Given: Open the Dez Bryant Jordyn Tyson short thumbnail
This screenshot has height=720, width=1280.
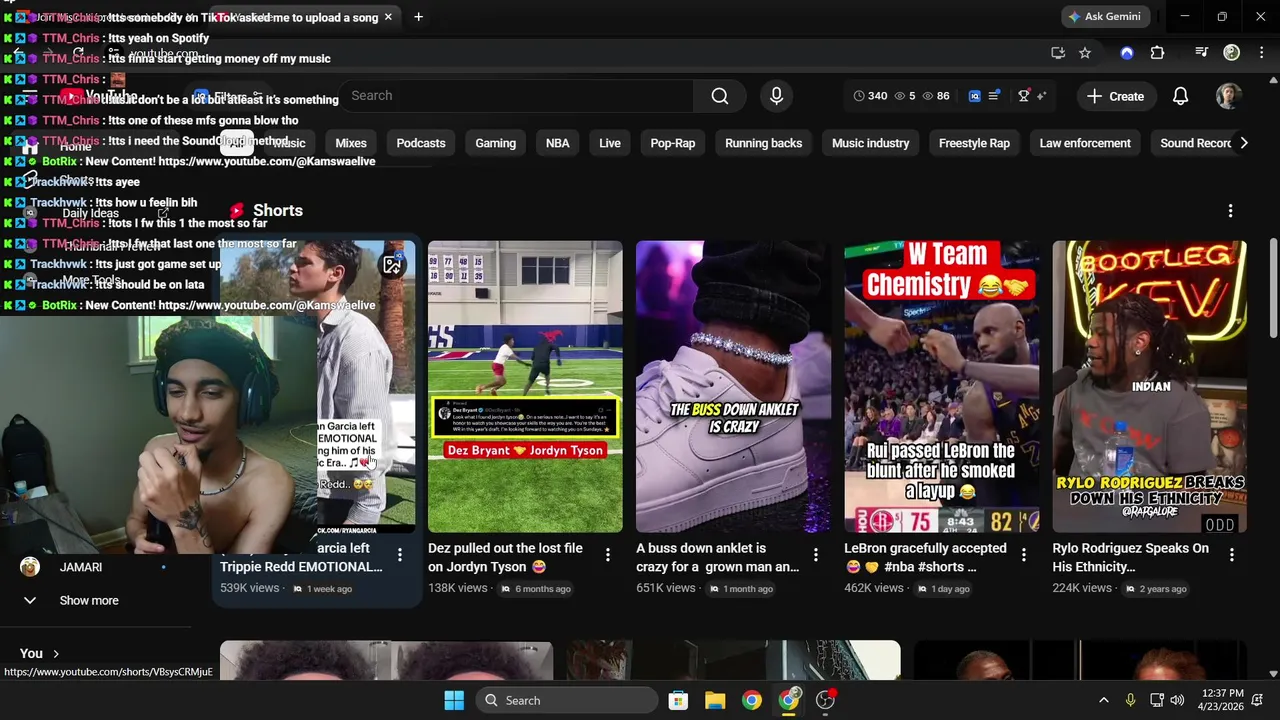Looking at the screenshot, I should click(x=525, y=386).
